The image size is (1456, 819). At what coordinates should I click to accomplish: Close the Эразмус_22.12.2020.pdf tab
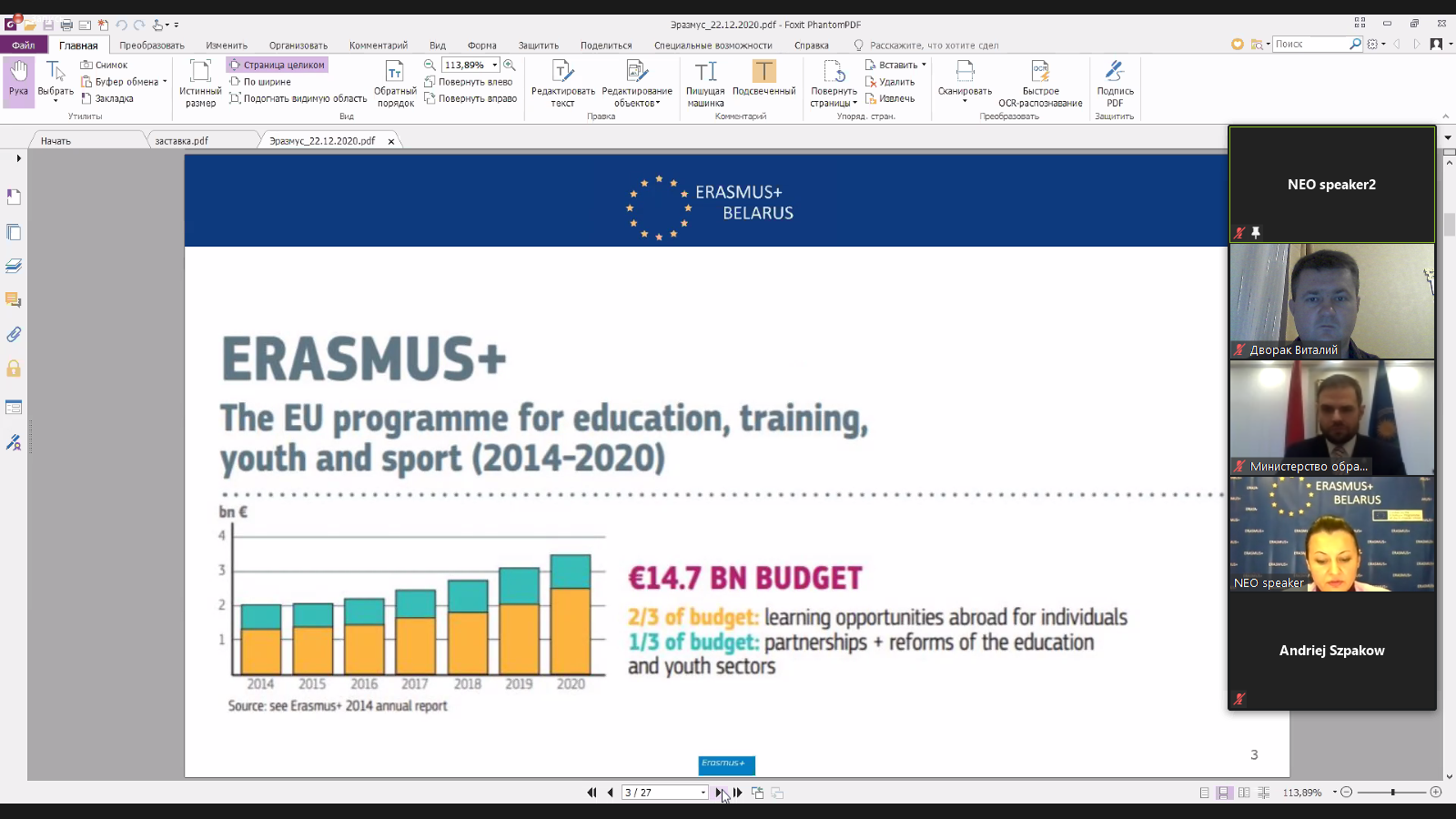click(391, 141)
